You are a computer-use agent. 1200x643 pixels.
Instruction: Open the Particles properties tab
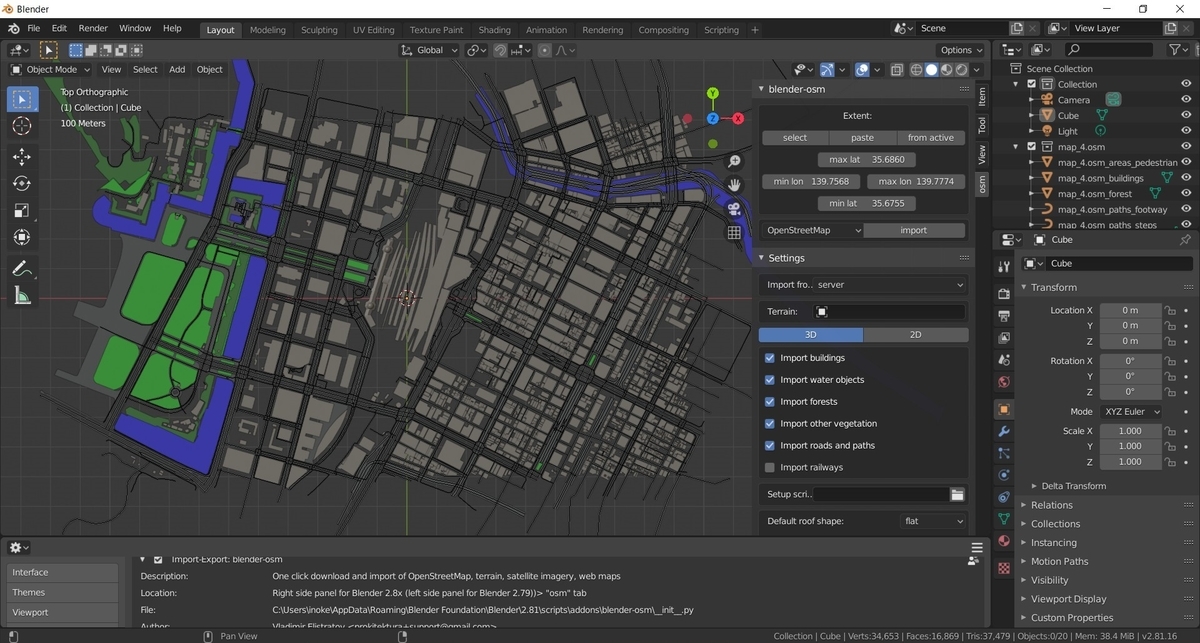1004,453
